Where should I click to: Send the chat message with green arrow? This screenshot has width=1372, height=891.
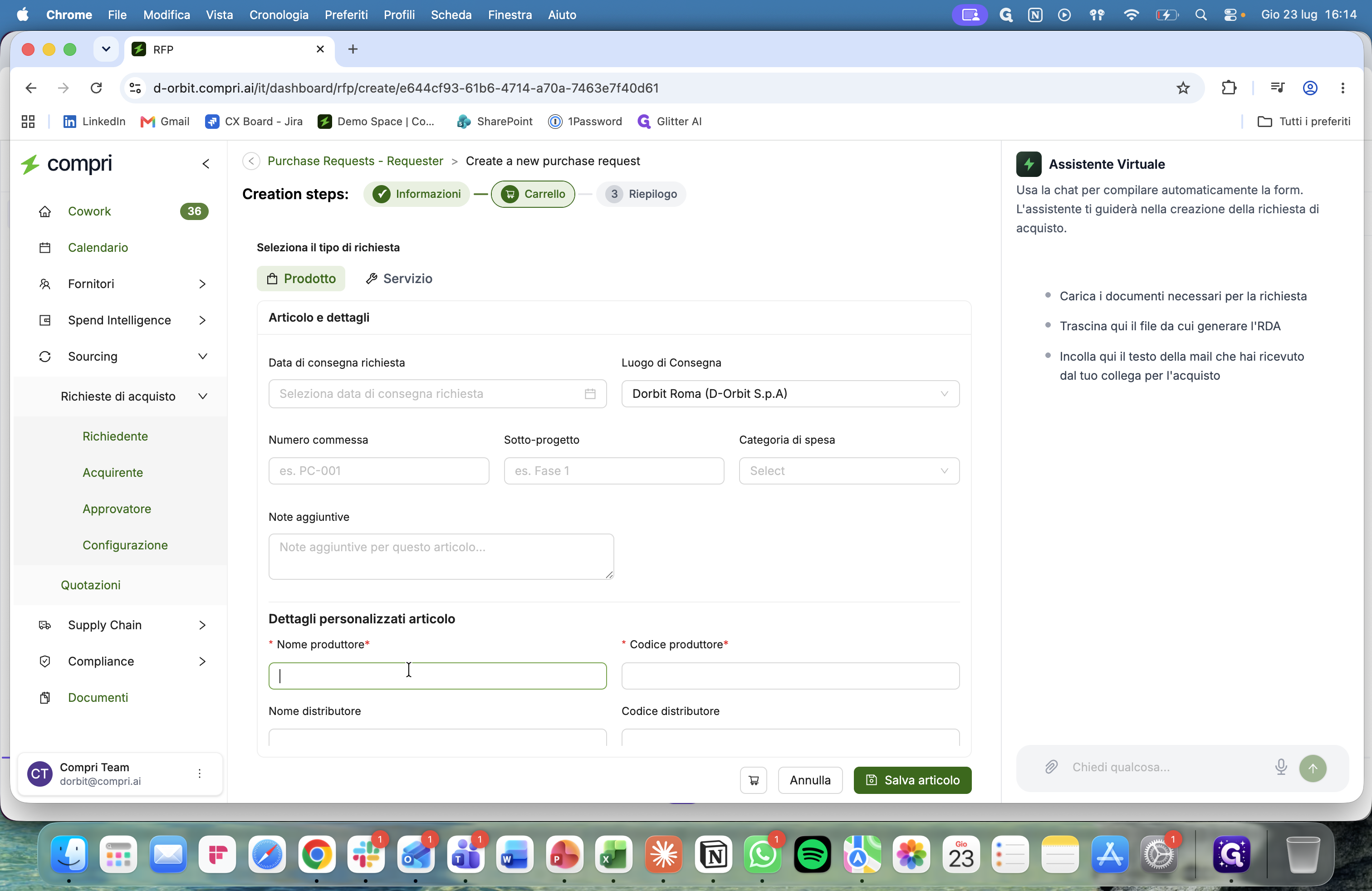click(1313, 768)
